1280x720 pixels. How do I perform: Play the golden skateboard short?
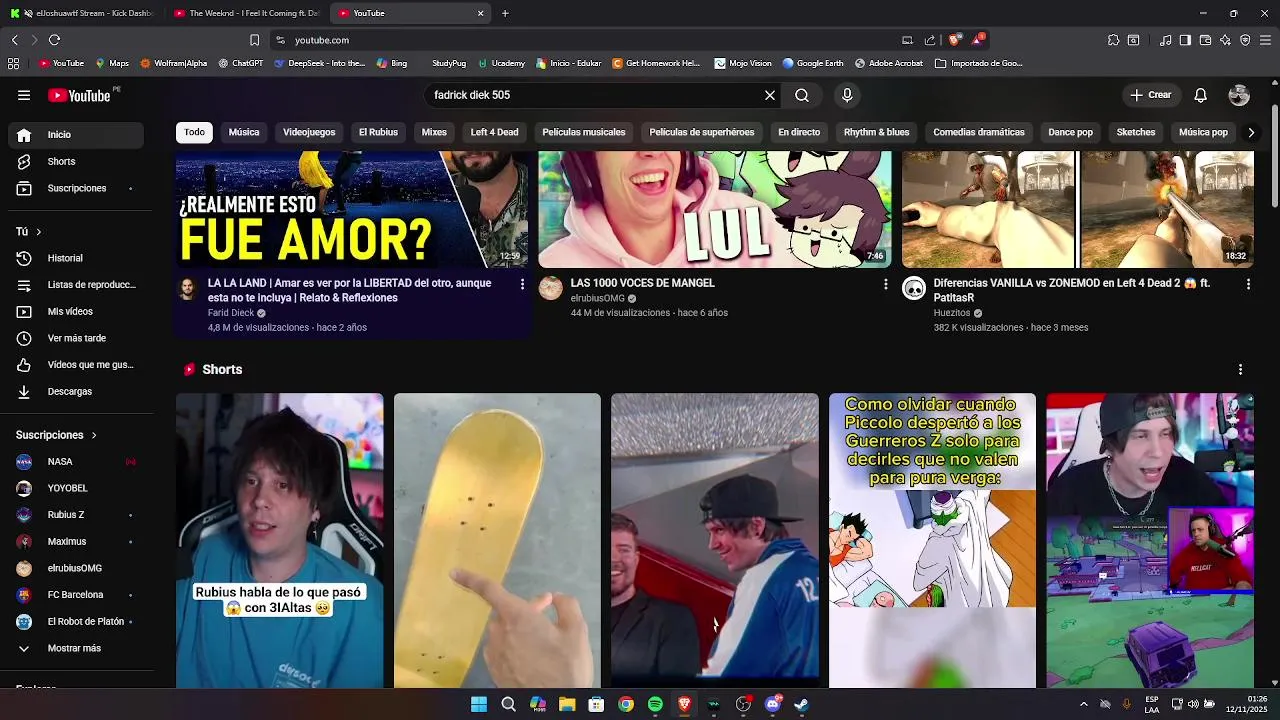click(x=497, y=540)
